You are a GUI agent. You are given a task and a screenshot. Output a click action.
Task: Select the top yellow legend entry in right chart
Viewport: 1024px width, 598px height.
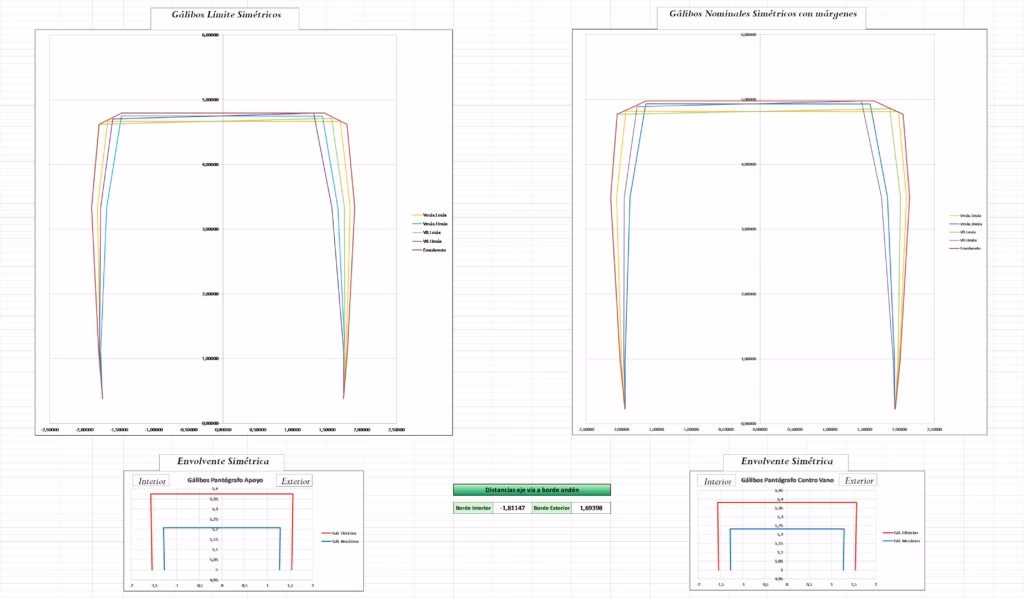pos(970,215)
